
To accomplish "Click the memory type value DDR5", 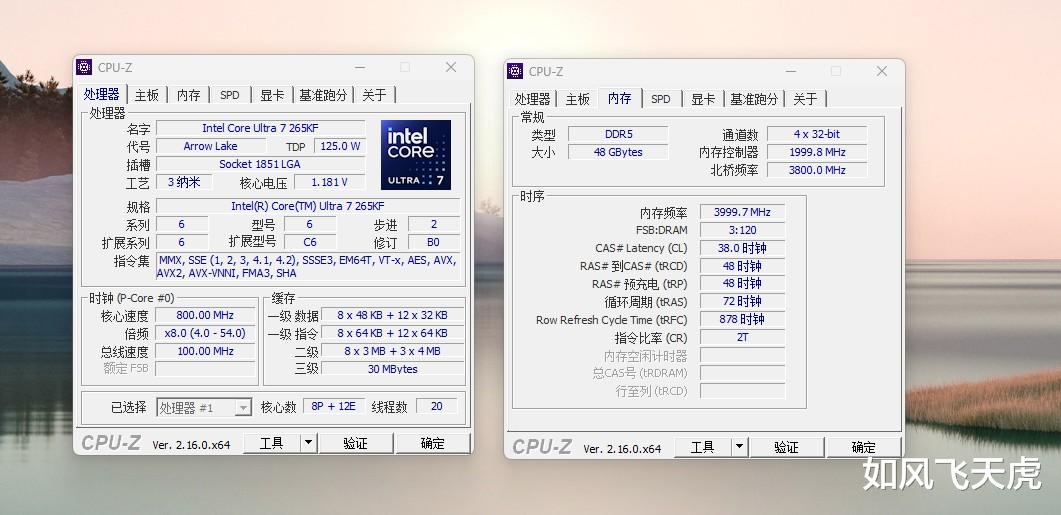I will coord(618,134).
